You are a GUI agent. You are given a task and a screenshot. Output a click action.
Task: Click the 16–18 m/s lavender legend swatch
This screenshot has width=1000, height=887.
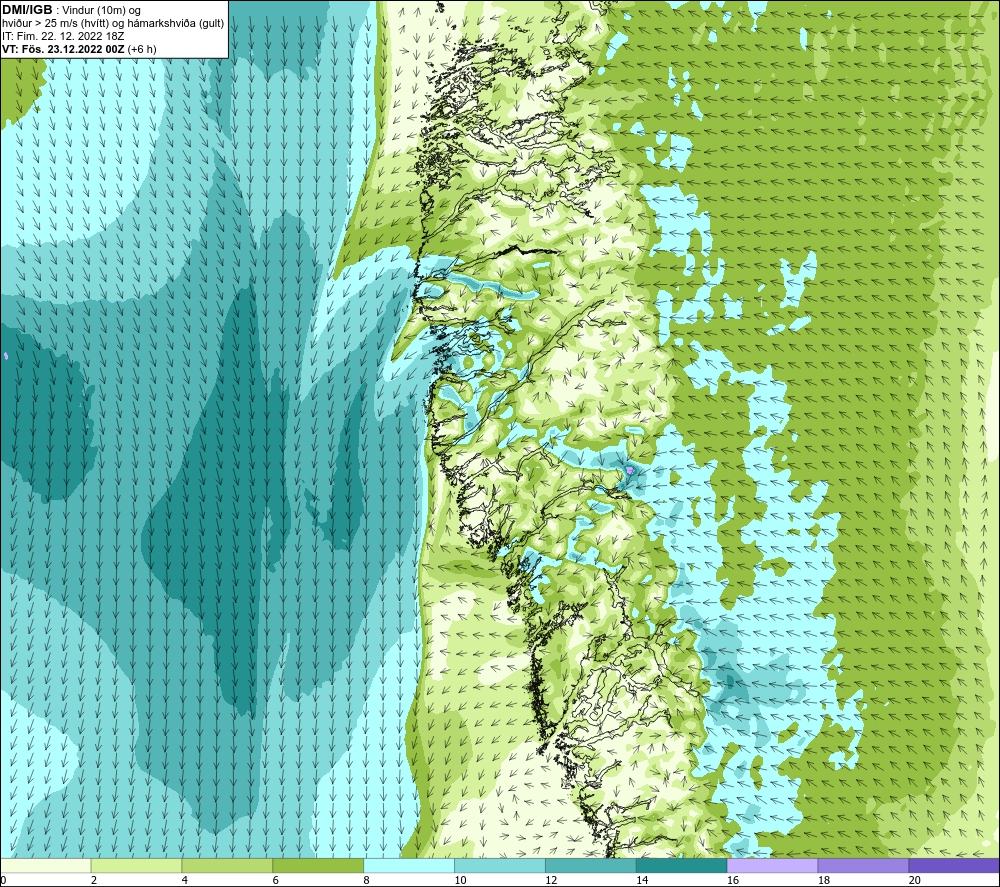(772, 866)
